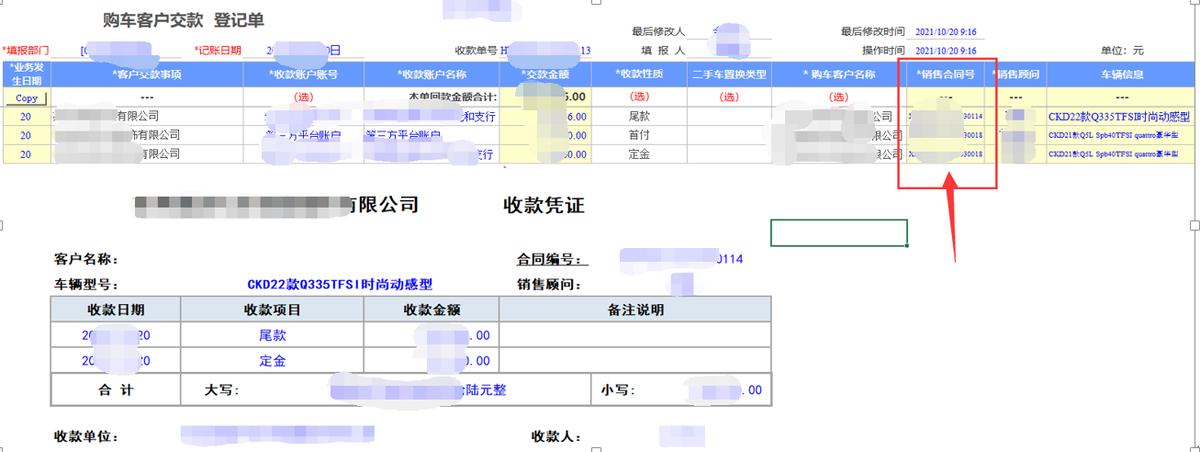Select the 车辆信息 column header
Viewport: 1200px width, 452px height.
(x=1121, y=75)
